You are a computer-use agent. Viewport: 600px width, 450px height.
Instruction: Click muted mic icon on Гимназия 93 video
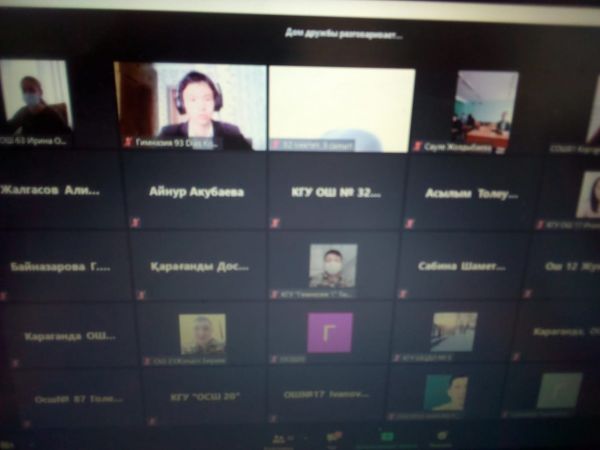127,144
